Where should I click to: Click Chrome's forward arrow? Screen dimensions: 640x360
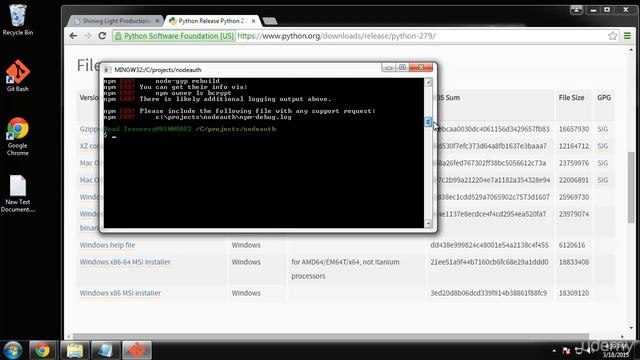point(87,36)
